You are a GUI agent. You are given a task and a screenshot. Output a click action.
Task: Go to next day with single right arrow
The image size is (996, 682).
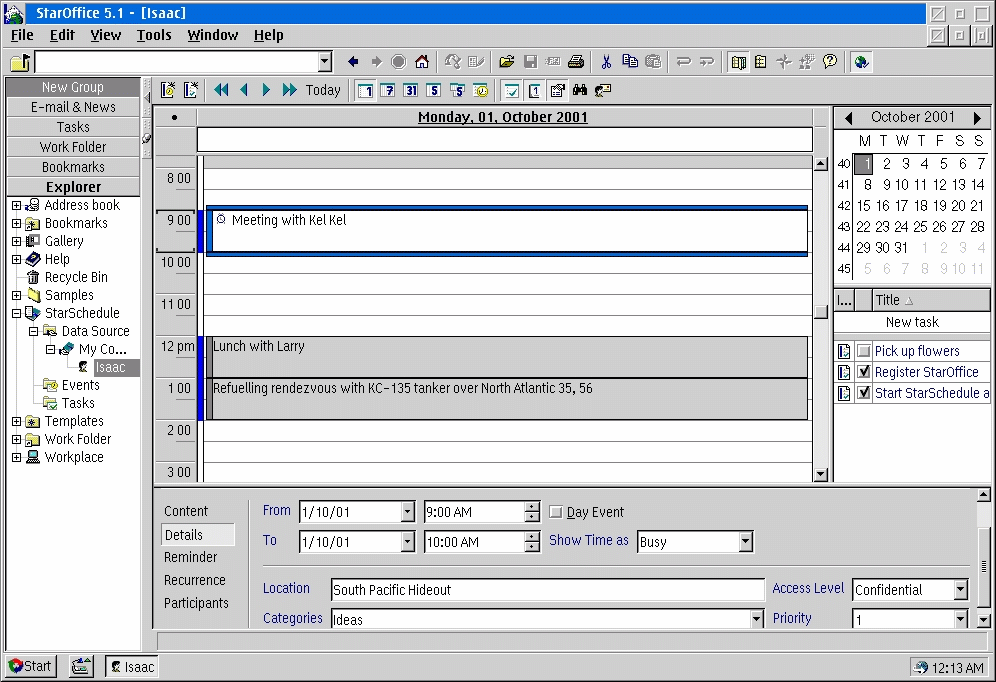(266, 90)
